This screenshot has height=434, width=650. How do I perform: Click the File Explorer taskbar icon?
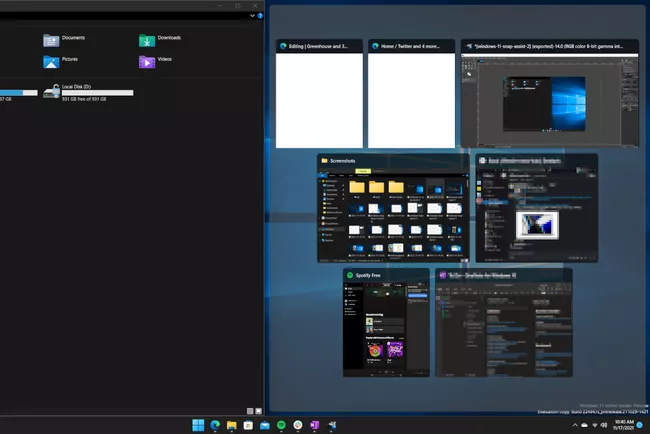tap(231, 425)
